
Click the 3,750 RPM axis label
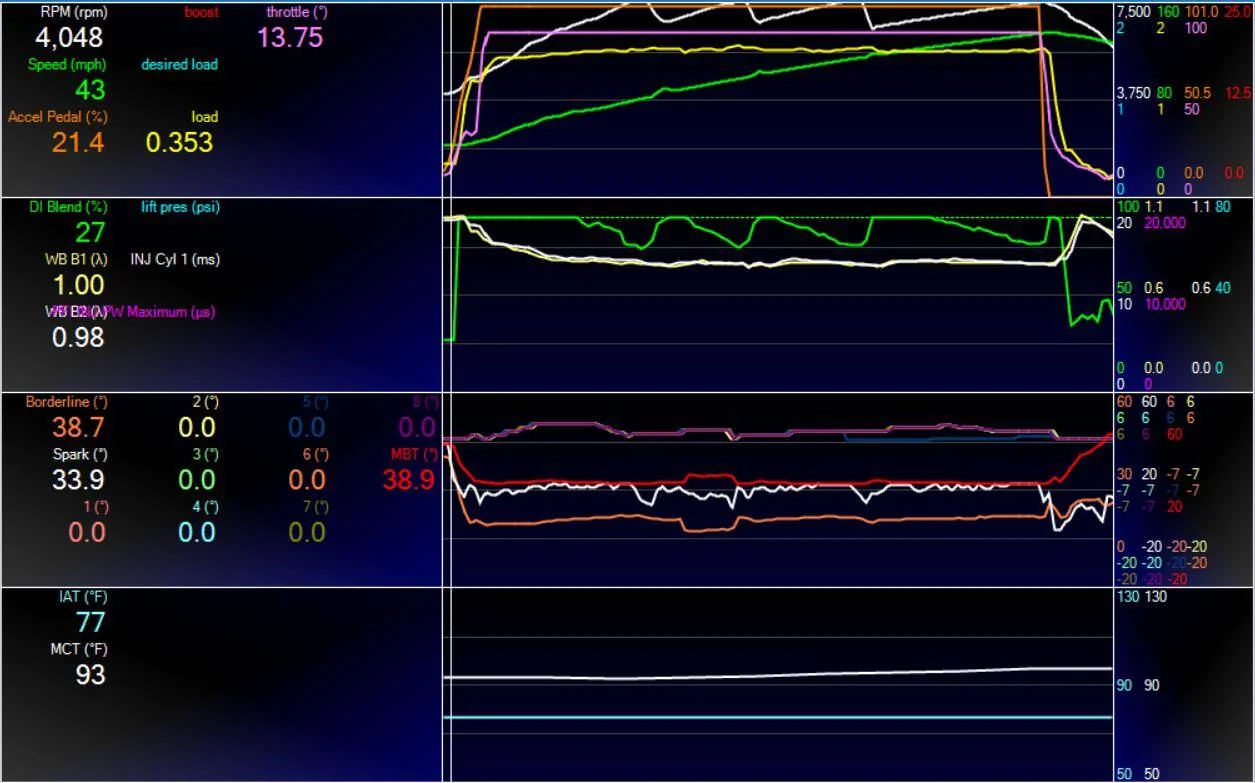1133,93
